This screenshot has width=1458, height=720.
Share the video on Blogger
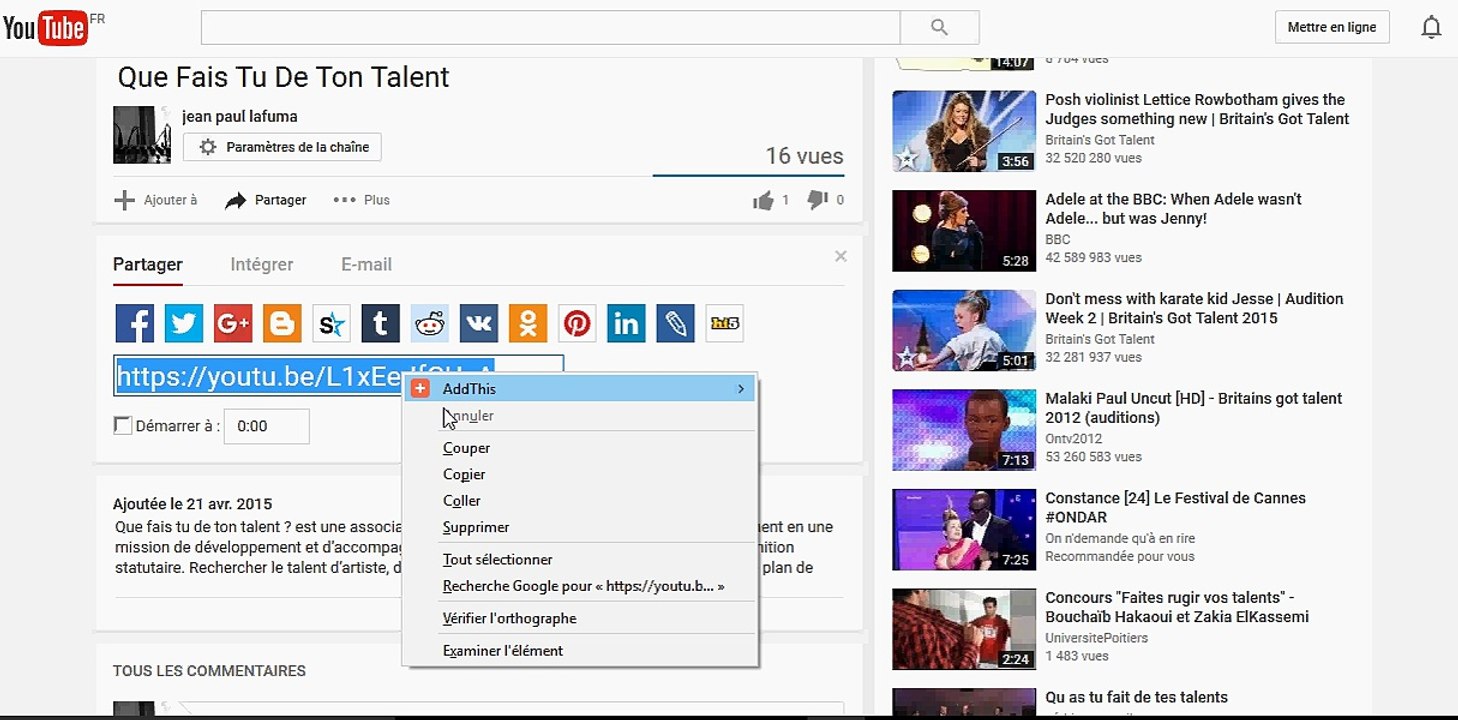point(282,323)
